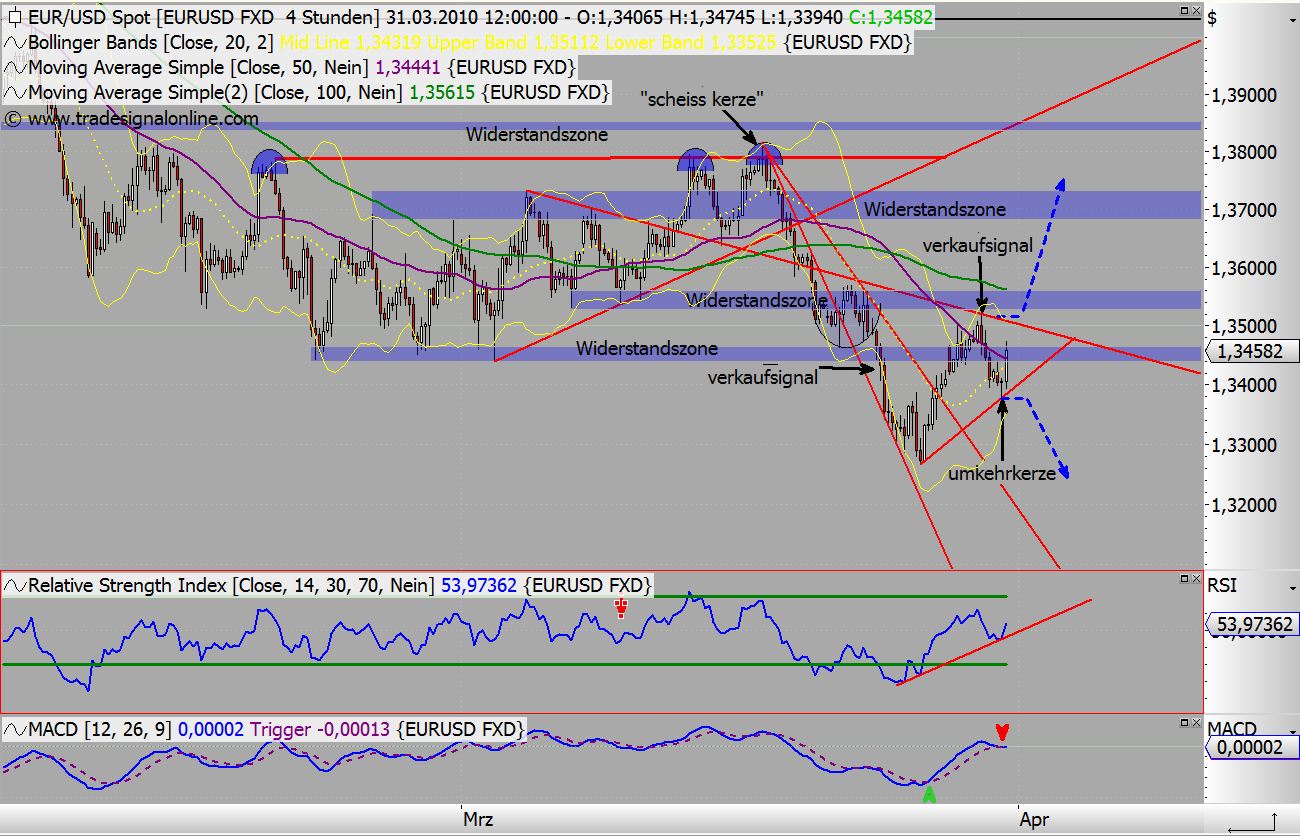Click the Mrz label on the time axis

click(x=477, y=819)
